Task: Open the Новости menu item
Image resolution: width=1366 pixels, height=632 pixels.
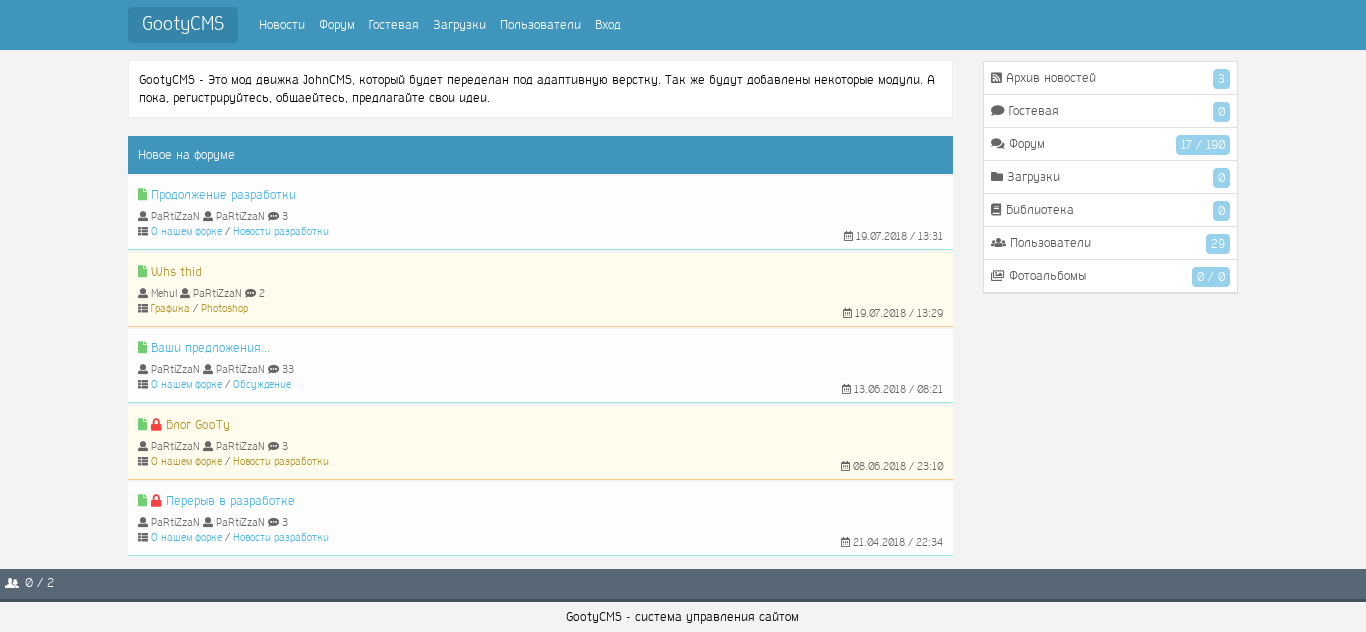Action: [282, 25]
